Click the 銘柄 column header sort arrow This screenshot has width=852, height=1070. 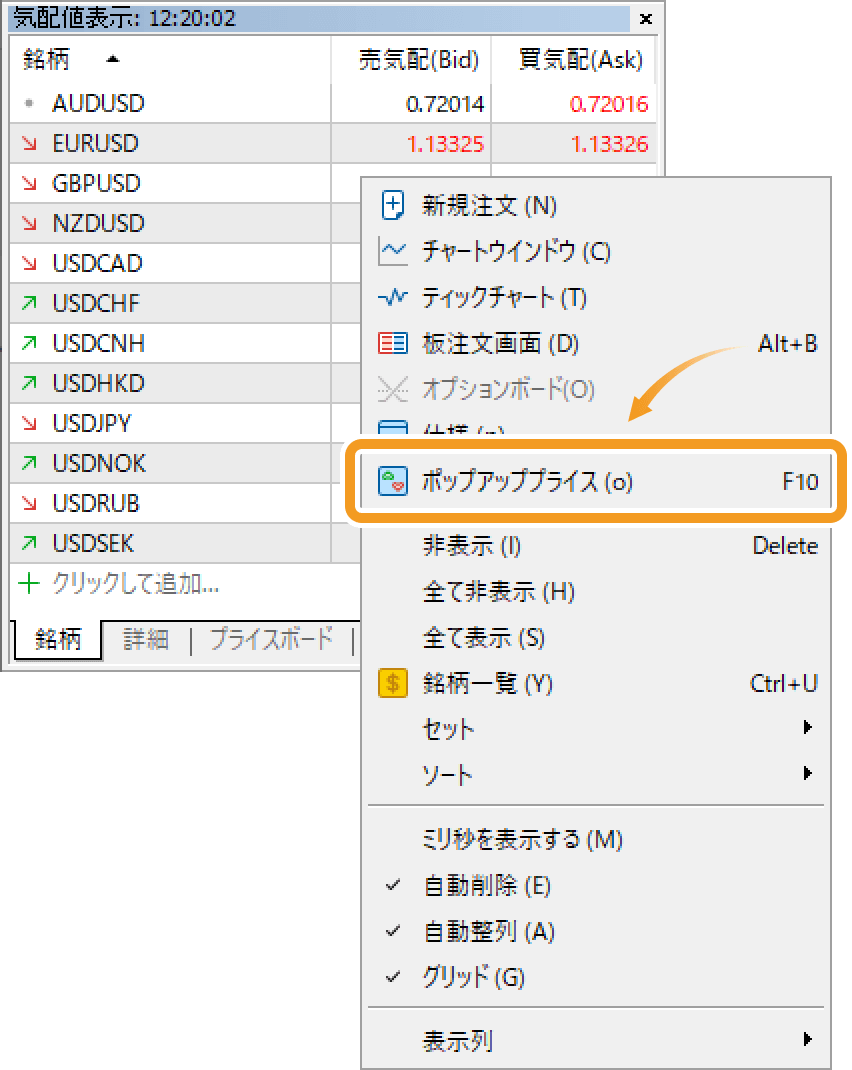point(112,59)
